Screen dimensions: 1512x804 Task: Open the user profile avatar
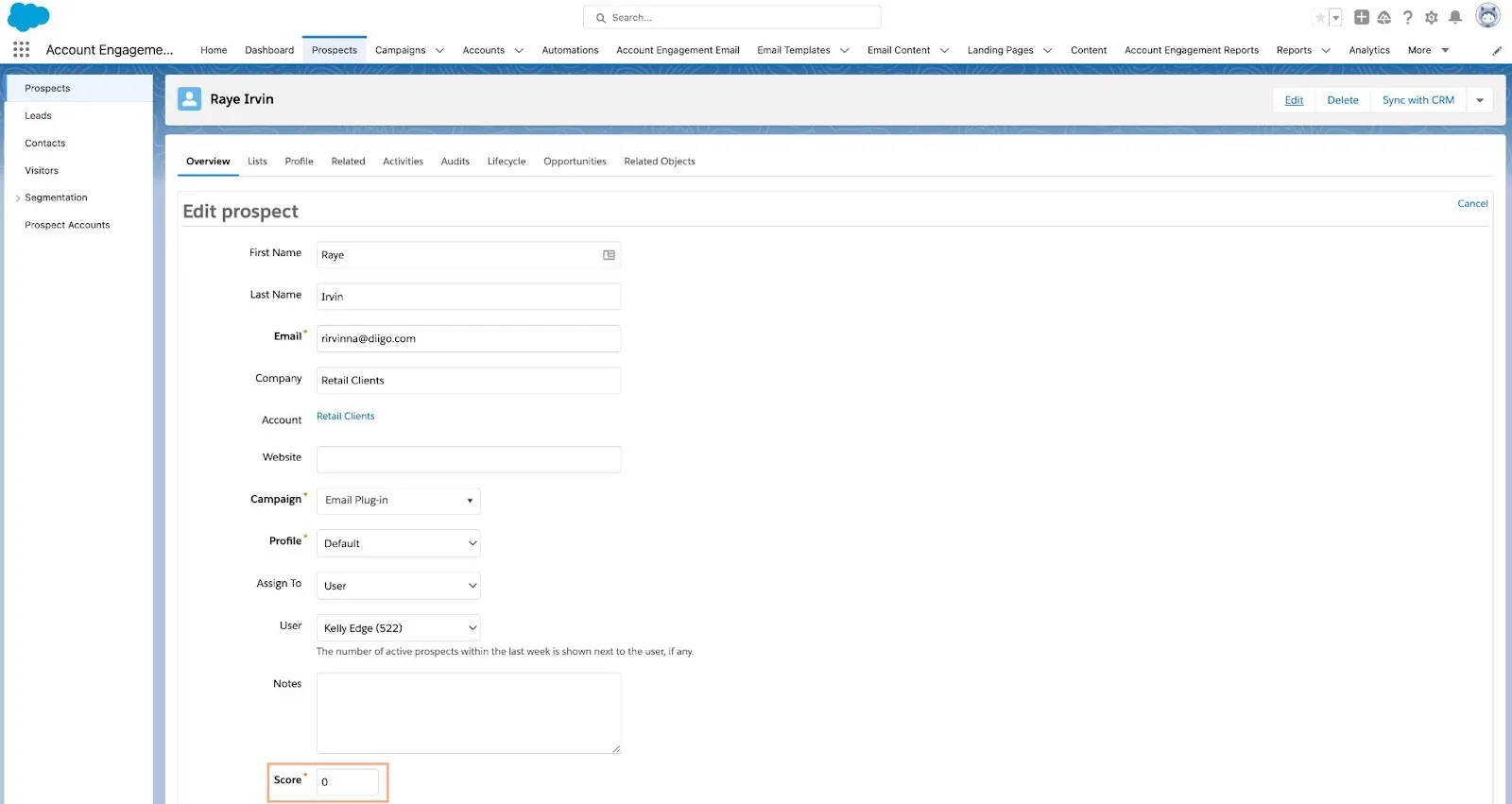[1488, 16]
